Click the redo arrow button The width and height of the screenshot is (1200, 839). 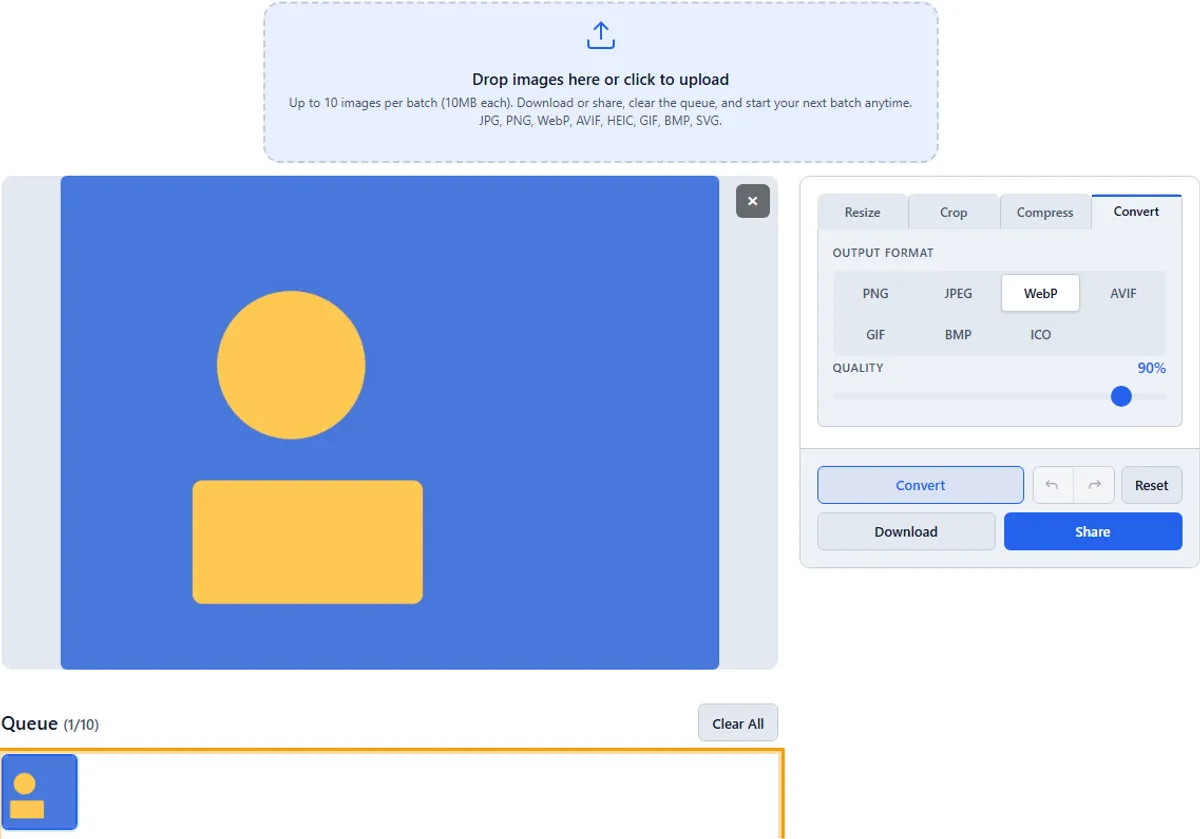click(1094, 485)
